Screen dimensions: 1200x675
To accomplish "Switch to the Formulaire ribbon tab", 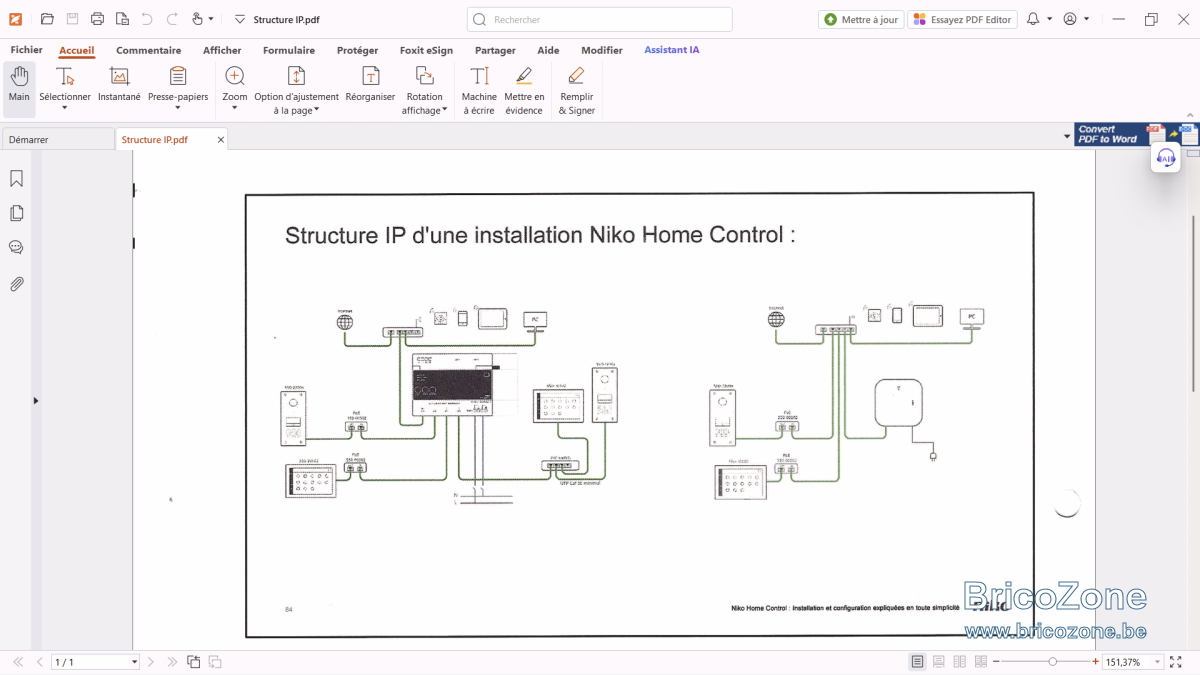I will [x=289, y=50].
